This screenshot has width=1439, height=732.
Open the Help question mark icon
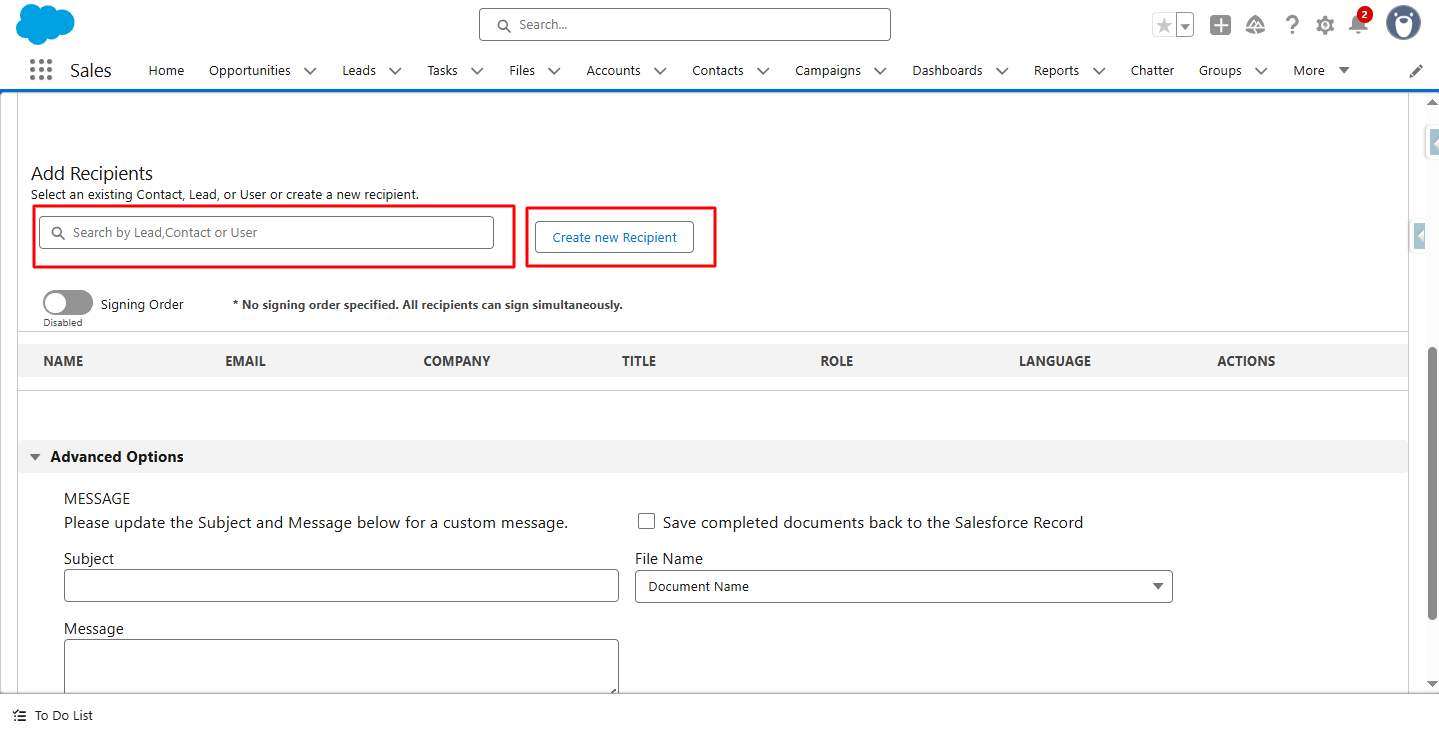click(x=1292, y=25)
